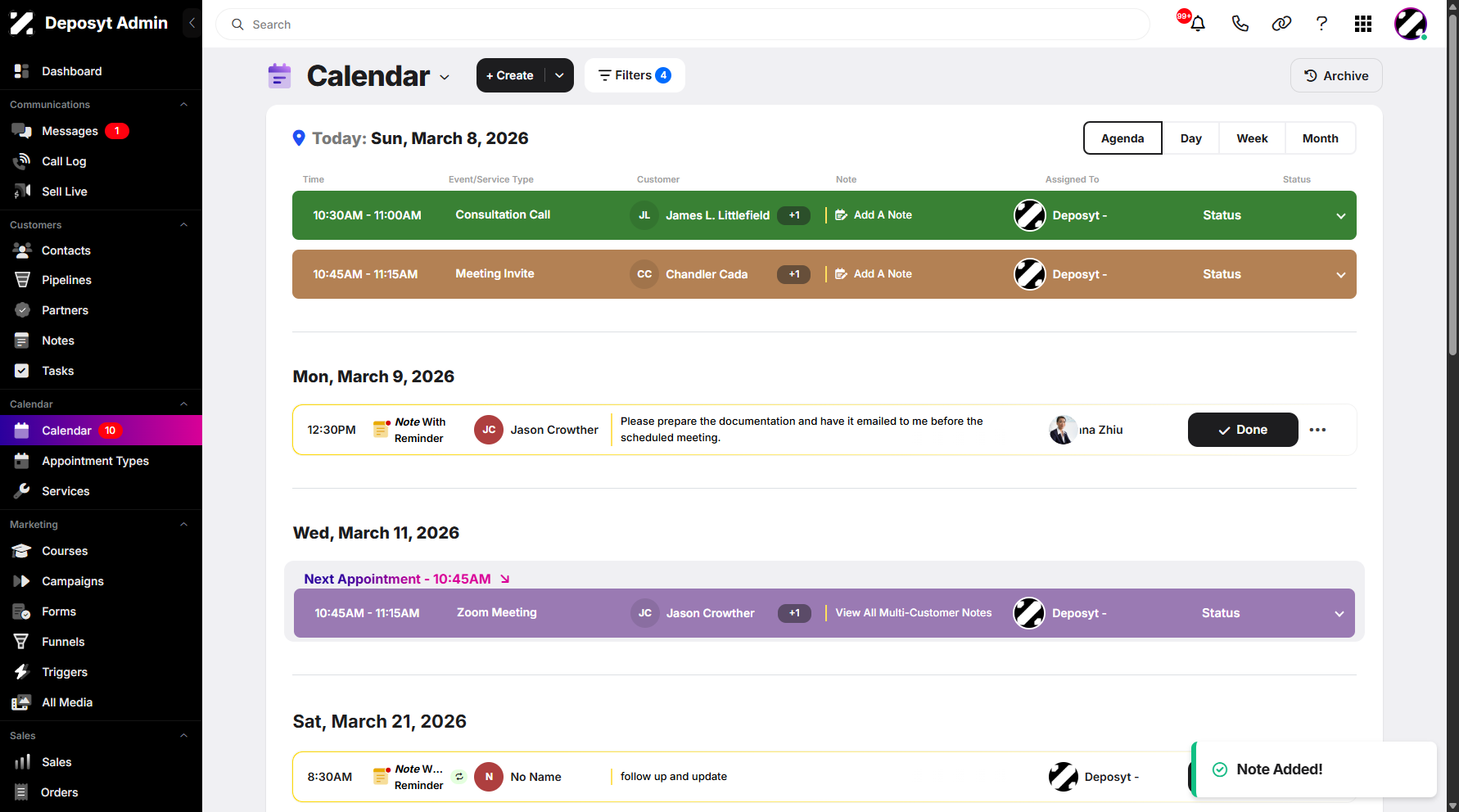This screenshot has height=812, width=1459.
Task: Open Messages in the sidebar
Action: [101, 131]
